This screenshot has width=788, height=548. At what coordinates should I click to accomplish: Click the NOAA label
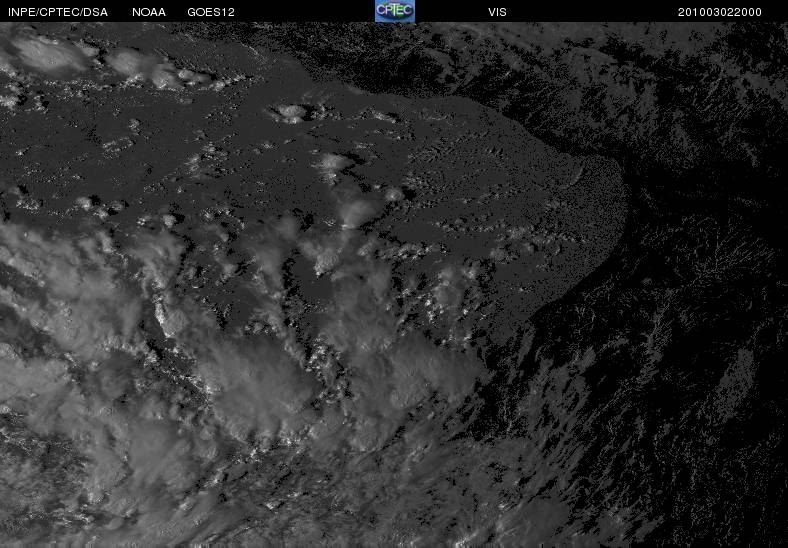click(x=149, y=12)
